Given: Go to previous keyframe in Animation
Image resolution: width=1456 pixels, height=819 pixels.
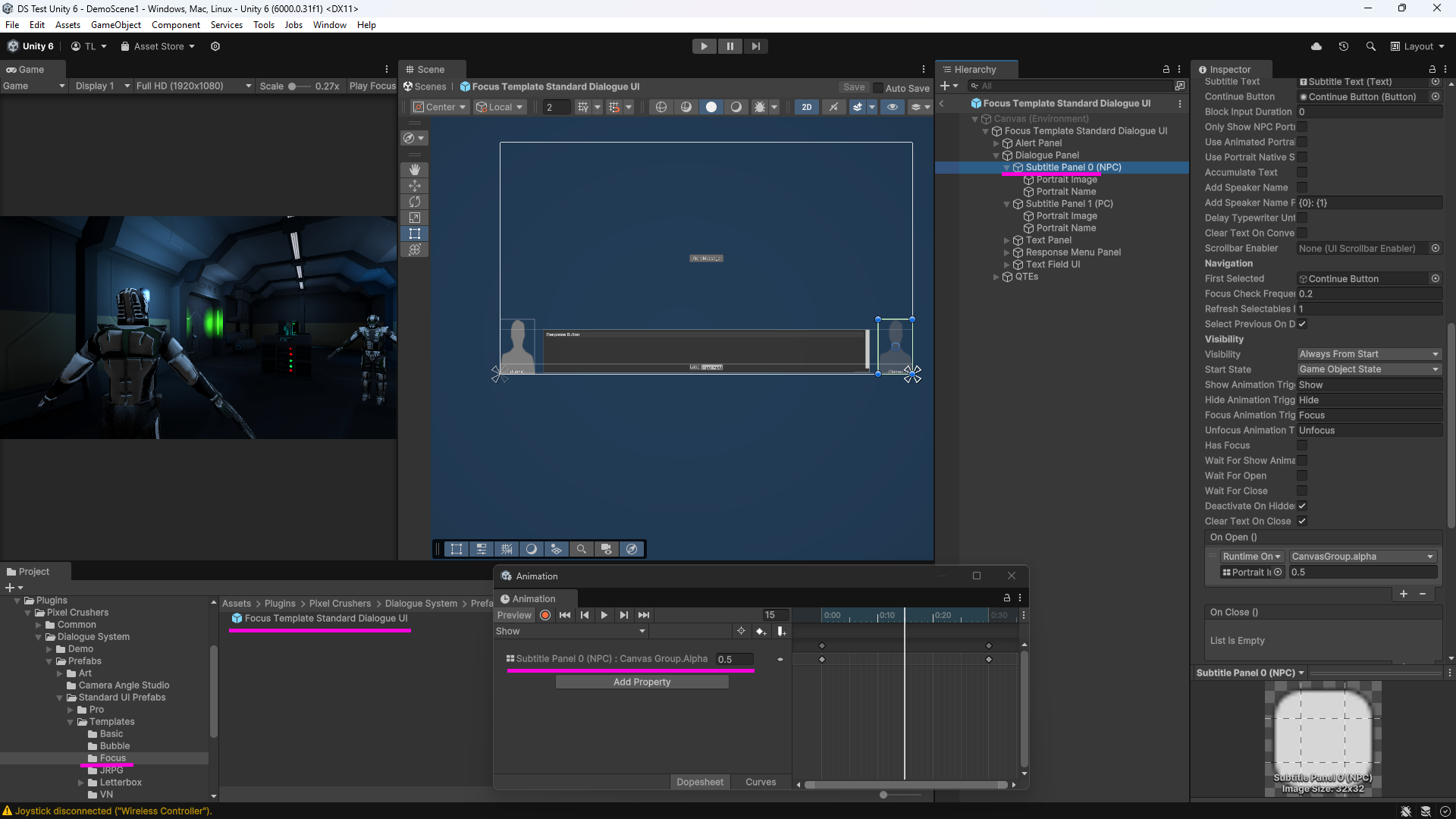Looking at the screenshot, I should pos(585,615).
